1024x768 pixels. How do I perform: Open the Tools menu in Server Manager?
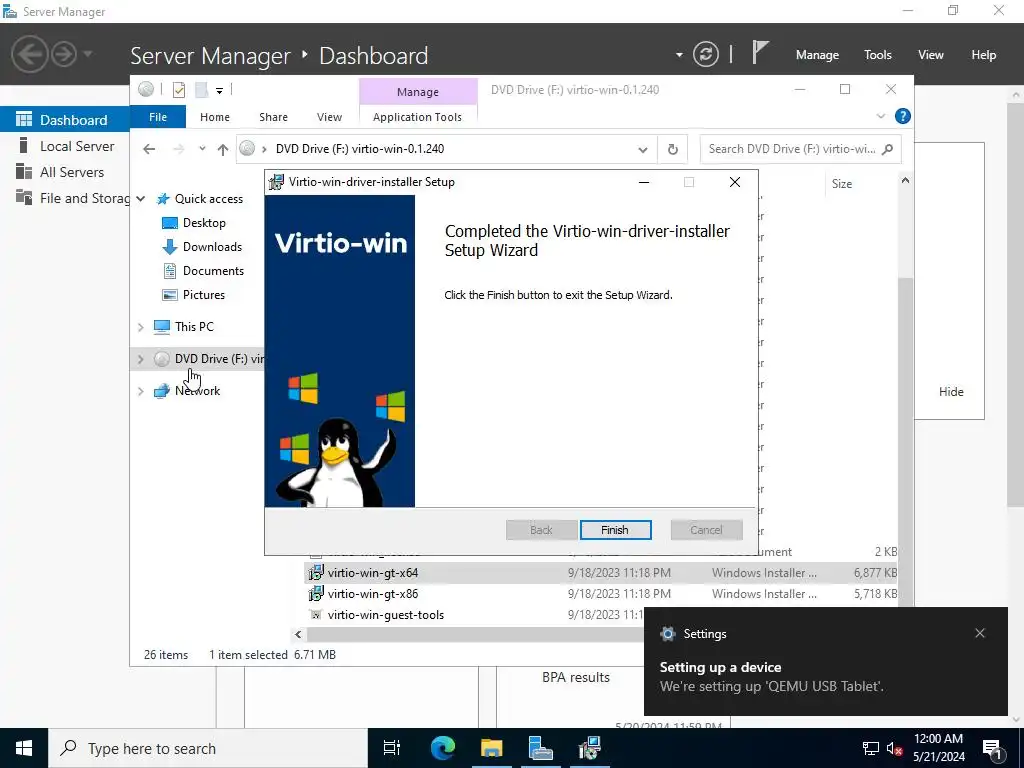(x=878, y=55)
